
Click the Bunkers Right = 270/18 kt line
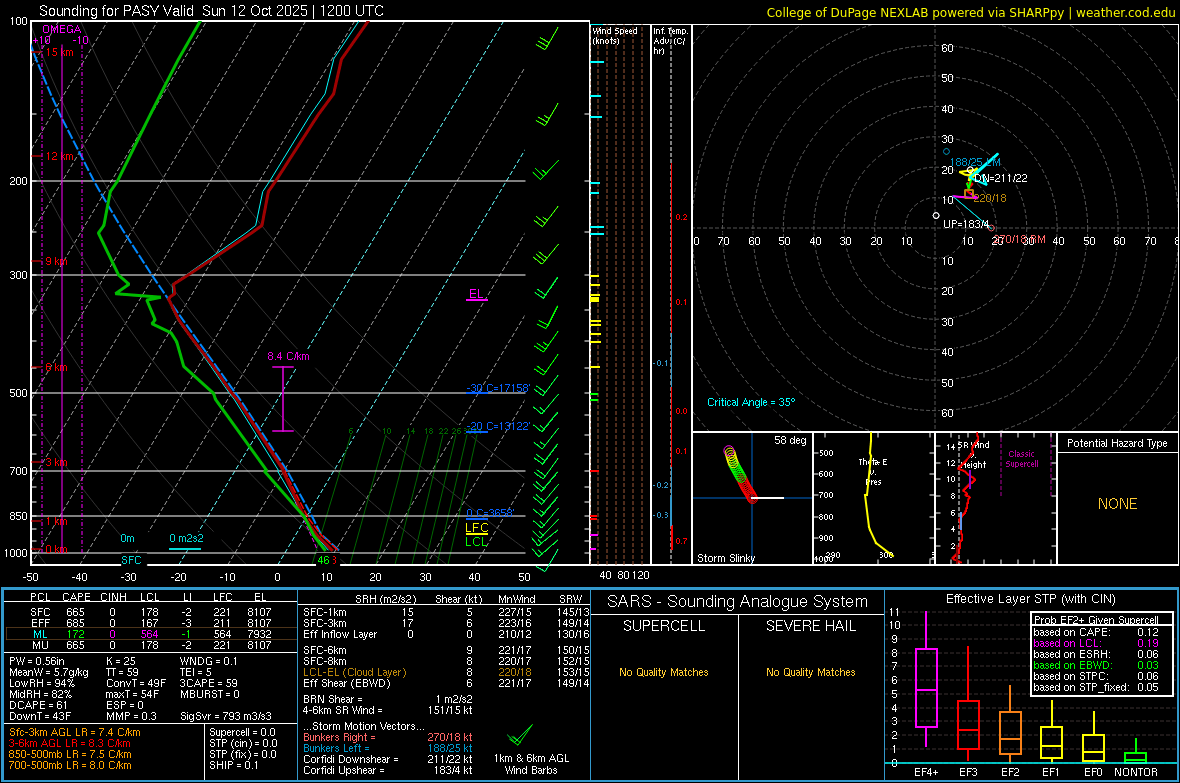coord(388,737)
